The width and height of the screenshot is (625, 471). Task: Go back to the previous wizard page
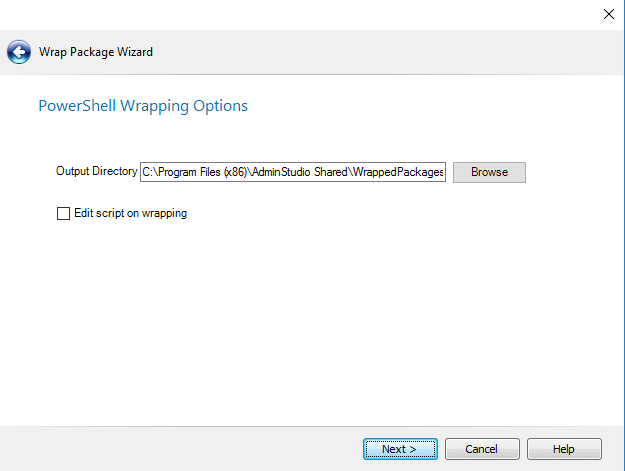[18, 51]
